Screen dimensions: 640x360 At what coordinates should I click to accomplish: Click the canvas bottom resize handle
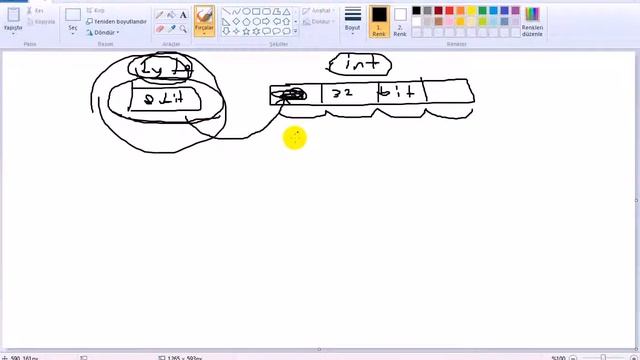(319, 349)
